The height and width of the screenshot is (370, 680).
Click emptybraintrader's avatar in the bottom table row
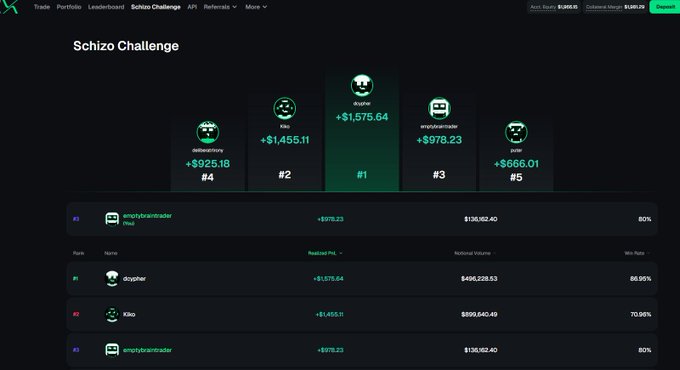tap(112, 350)
